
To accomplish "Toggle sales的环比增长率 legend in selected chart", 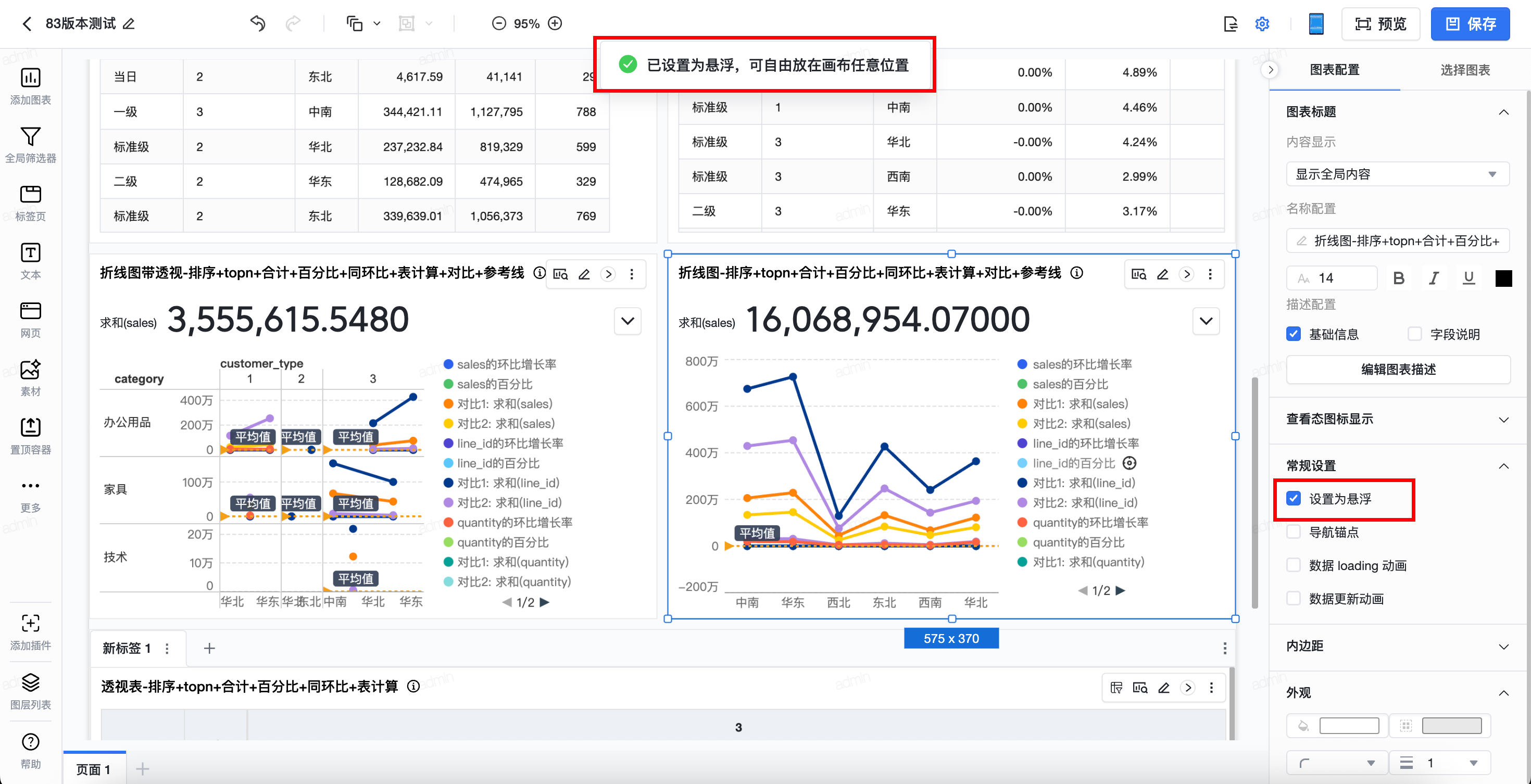I will click(1074, 364).
